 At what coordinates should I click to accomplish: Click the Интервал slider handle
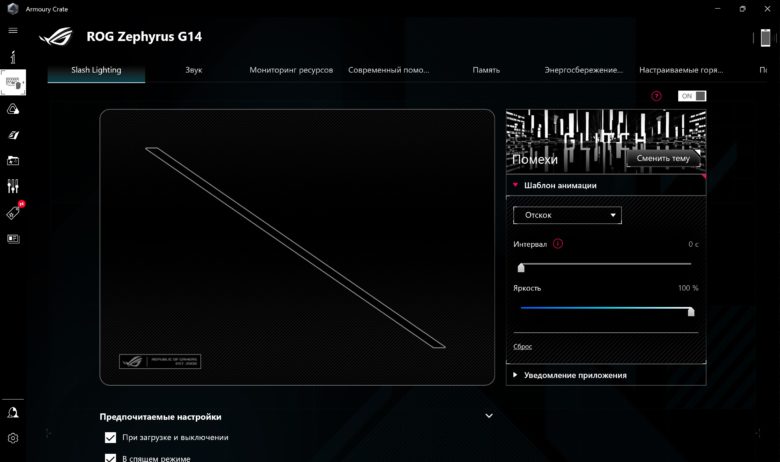[x=521, y=268]
